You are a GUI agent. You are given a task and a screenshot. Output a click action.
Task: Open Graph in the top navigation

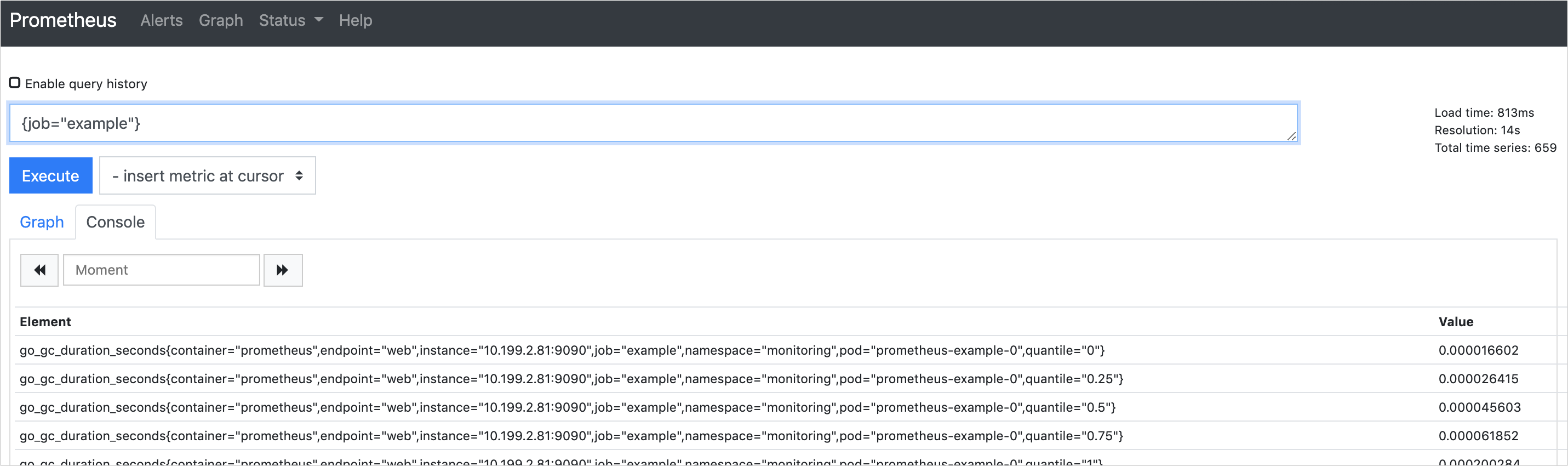click(x=220, y=20)
